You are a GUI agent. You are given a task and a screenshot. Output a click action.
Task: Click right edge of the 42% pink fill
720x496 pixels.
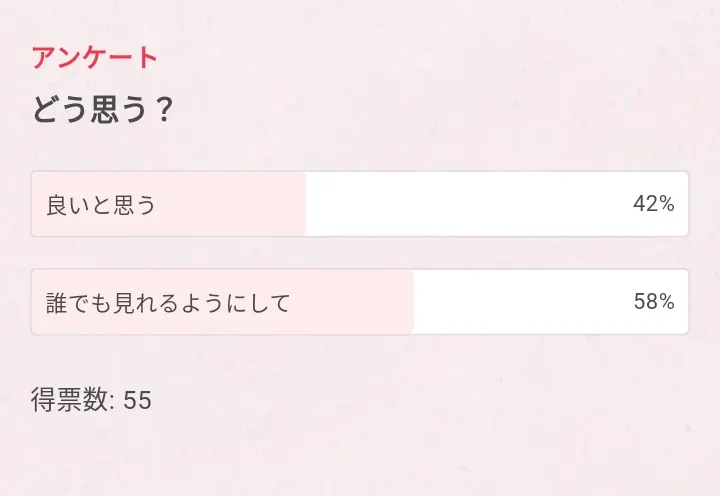[x=303, y=204]
